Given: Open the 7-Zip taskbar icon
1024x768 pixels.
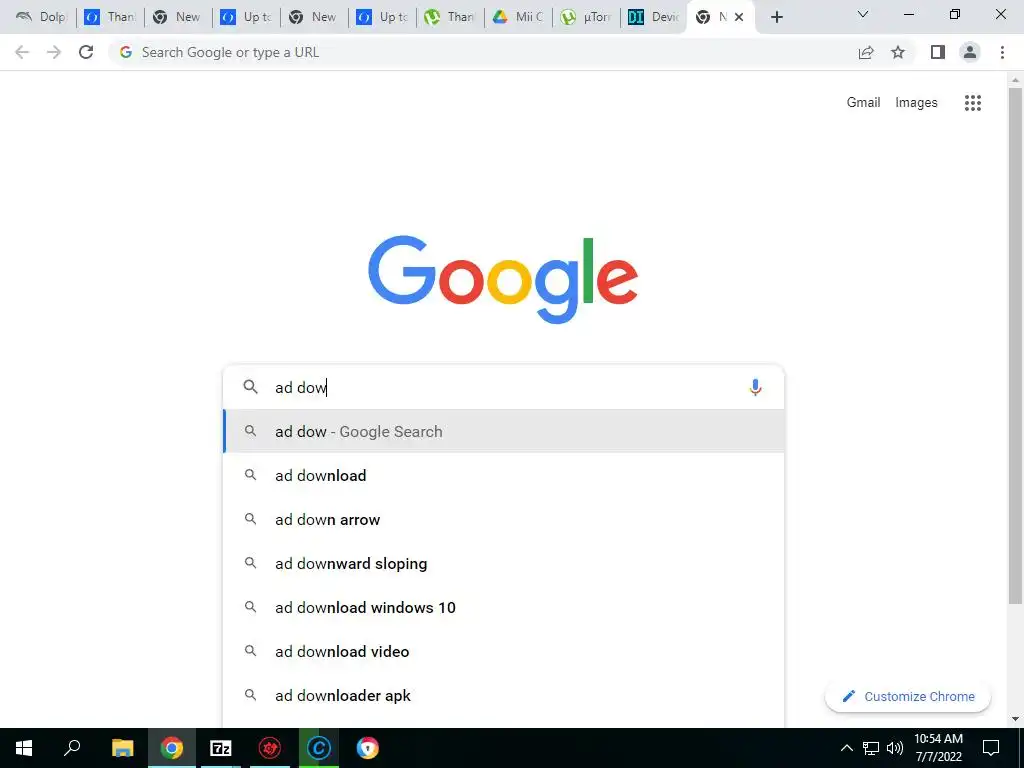Looking at the screenshot, I should [x=221, y=748].
